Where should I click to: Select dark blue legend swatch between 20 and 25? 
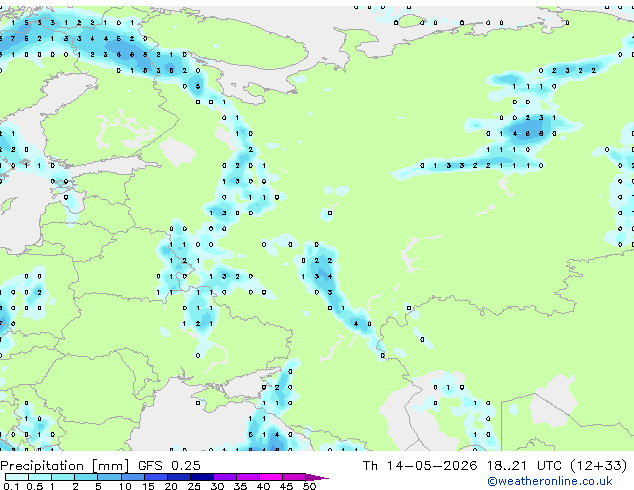tap(179, 477)
